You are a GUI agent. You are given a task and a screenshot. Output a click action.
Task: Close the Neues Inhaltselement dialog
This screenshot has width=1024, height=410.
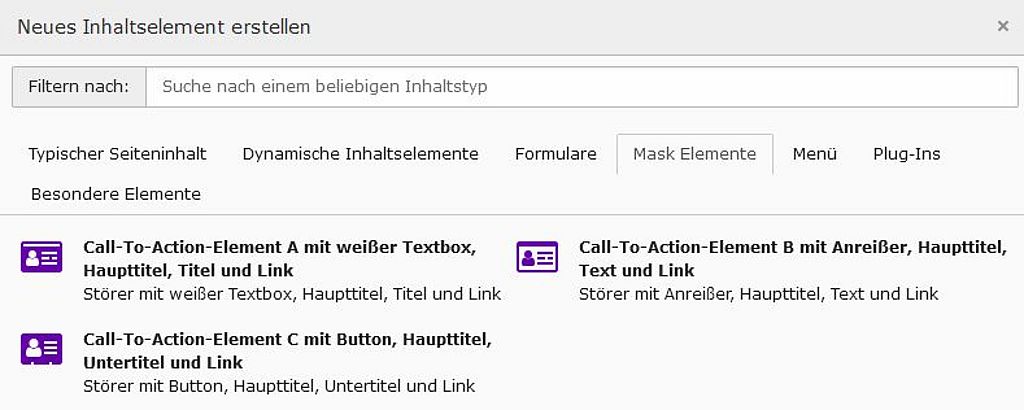pos(1003,26)
